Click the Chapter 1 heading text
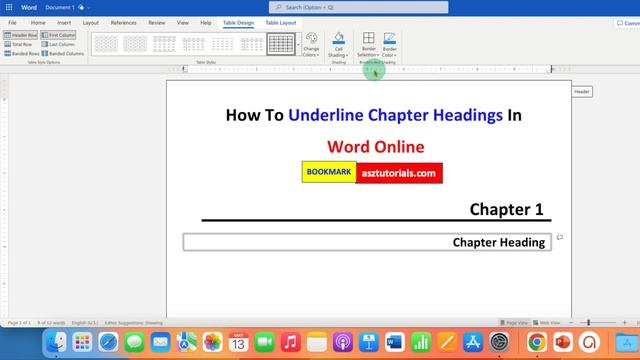Viewport: 640px width, 360px height. click(x=506, y=209)
